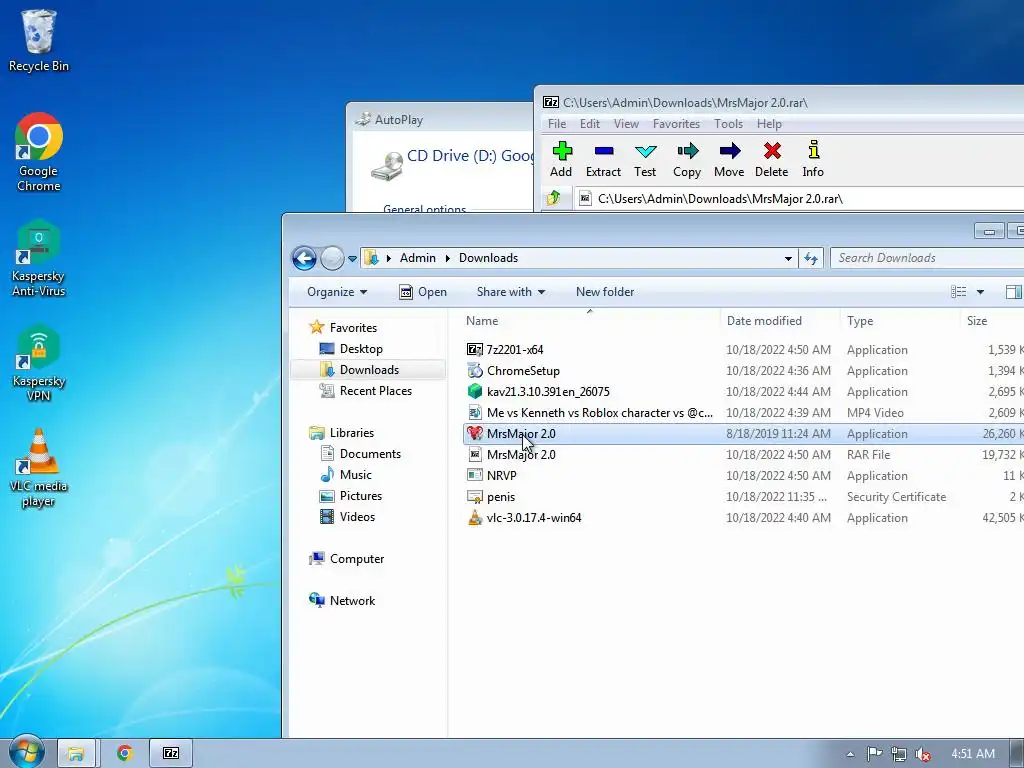Go back in the Explorer window
Image resolution: width=1024 pixels, height=768 pixels.
pos(304,259)
